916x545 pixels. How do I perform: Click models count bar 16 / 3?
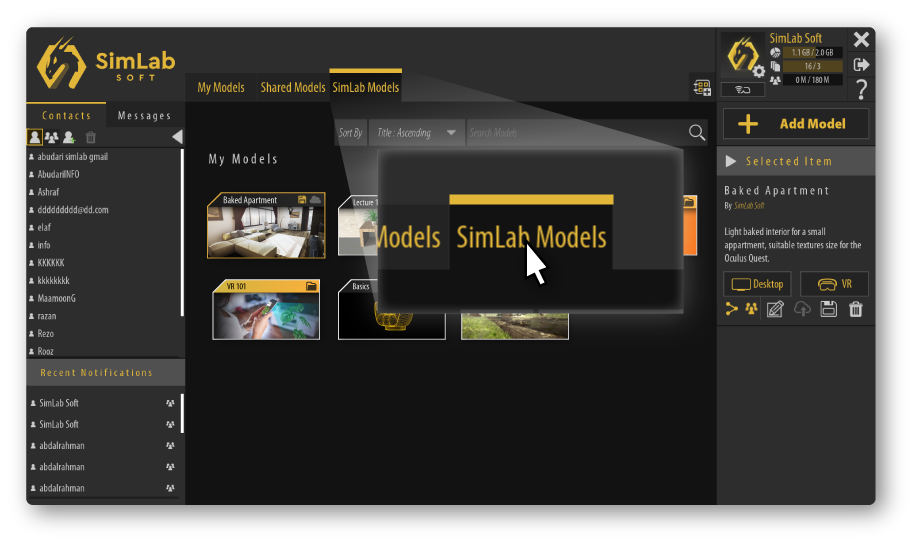(813, 66)
